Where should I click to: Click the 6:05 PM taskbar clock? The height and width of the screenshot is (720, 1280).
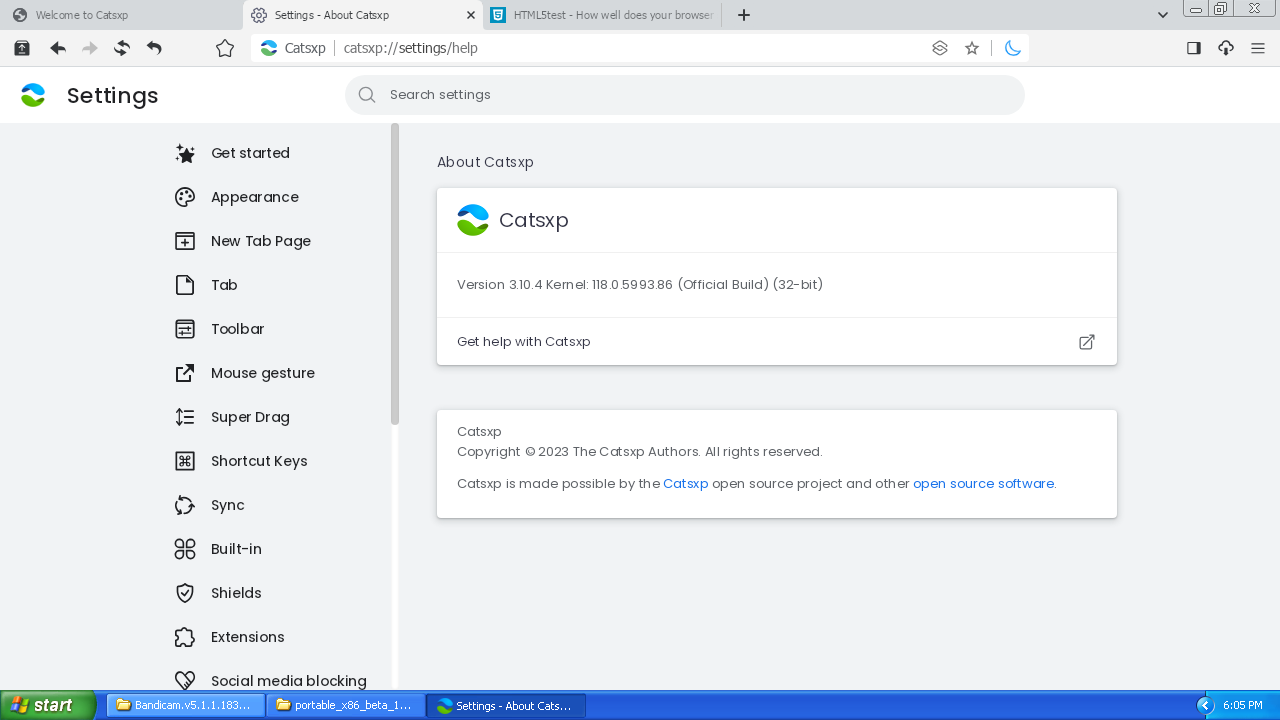1243,705
